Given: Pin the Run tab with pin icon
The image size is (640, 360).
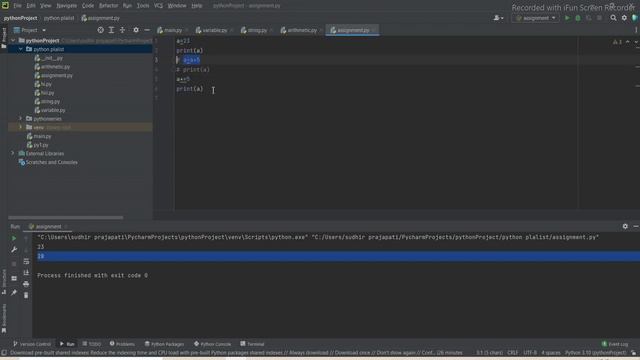Looking at the screenshot, I should [14, 292].
